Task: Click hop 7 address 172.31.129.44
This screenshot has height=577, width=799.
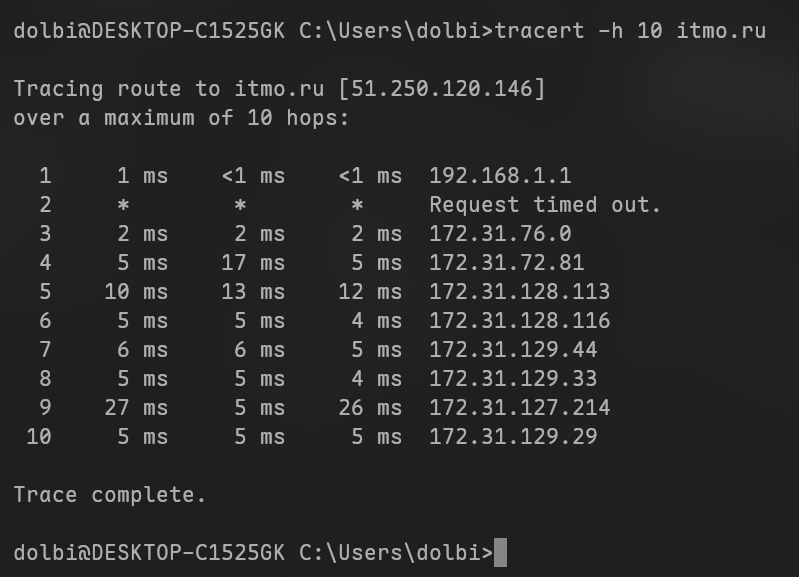Action: tap(513, 350)
